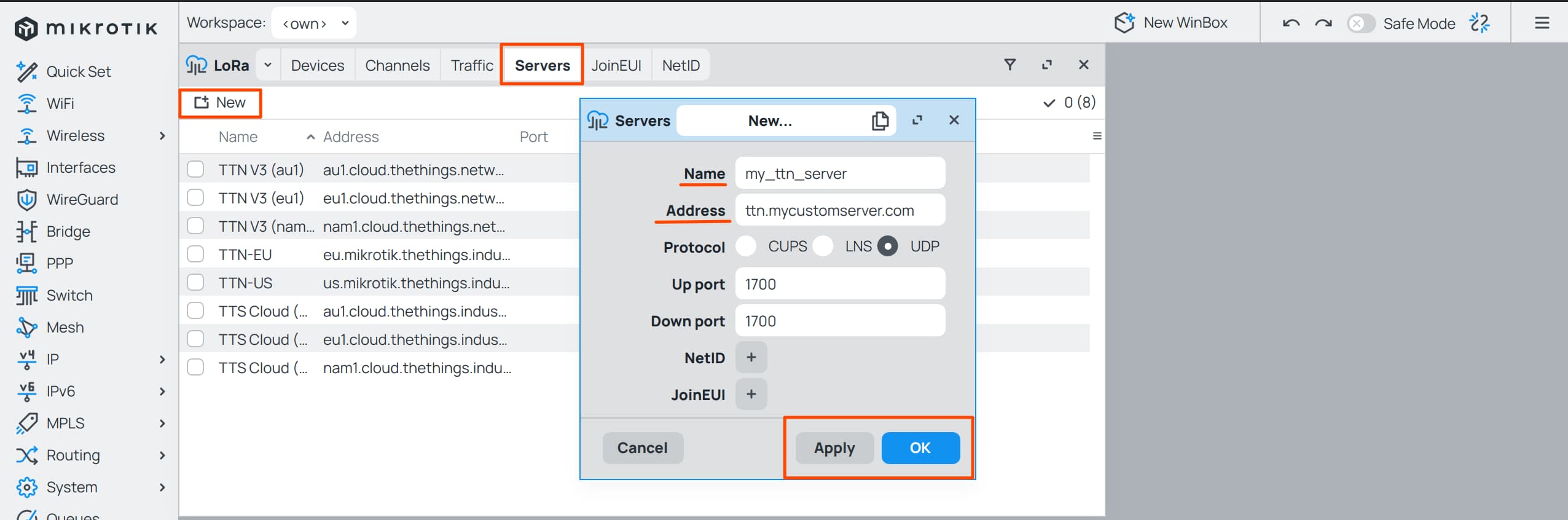
Task: Expand the Routing submenu
Action: (x=162, y=455)
